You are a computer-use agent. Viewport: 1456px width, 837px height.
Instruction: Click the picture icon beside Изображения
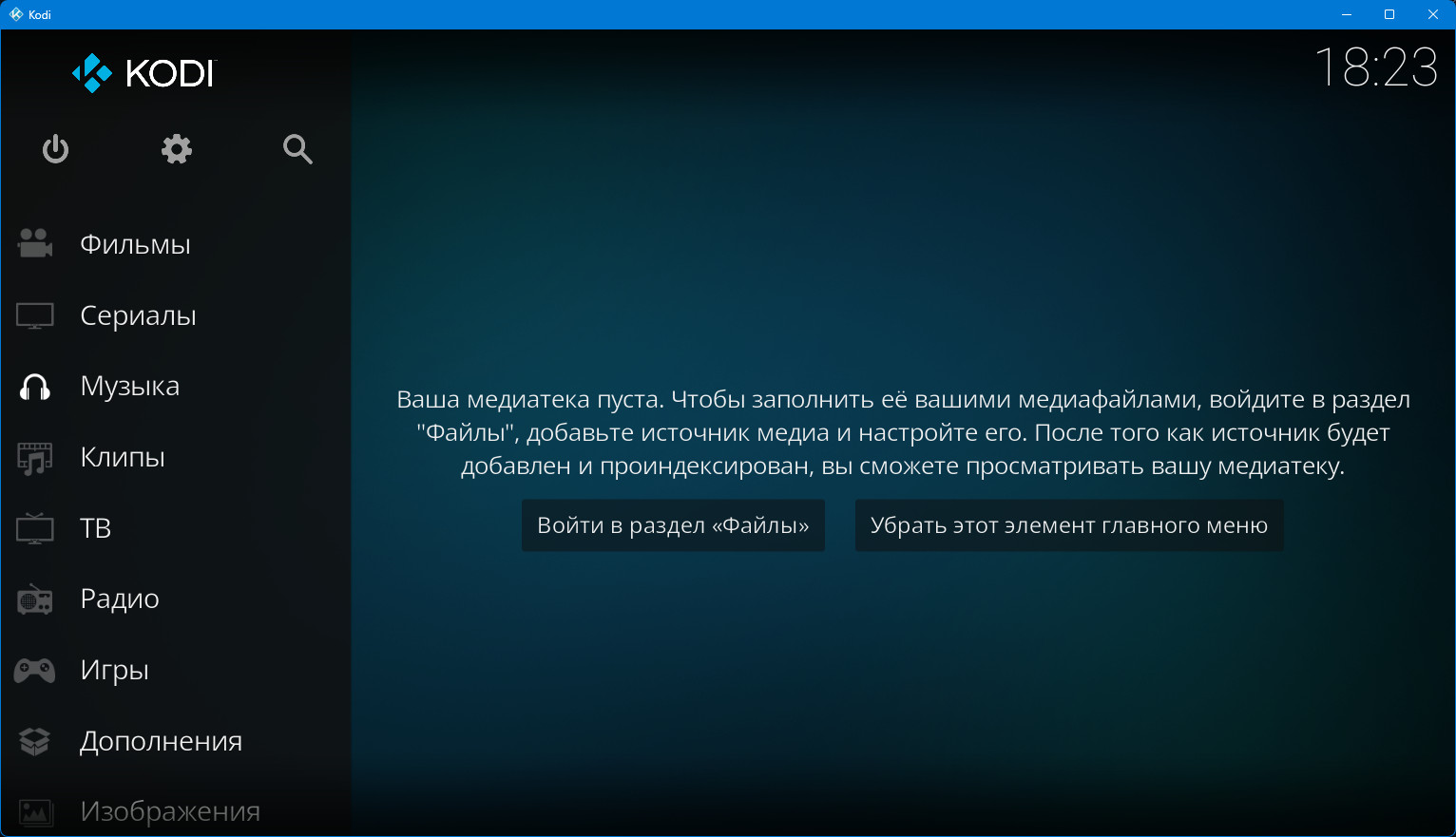coord(35,812)
